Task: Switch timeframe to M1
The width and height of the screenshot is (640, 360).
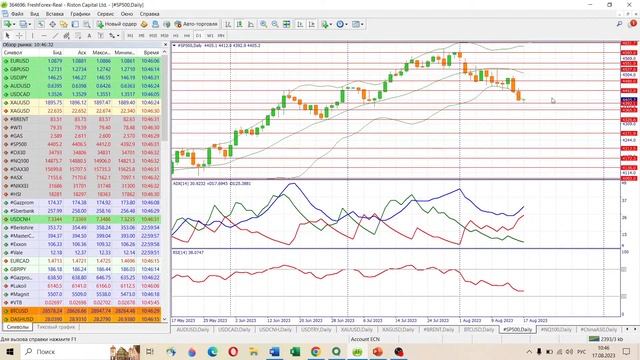Action: [x=130, y=36]
